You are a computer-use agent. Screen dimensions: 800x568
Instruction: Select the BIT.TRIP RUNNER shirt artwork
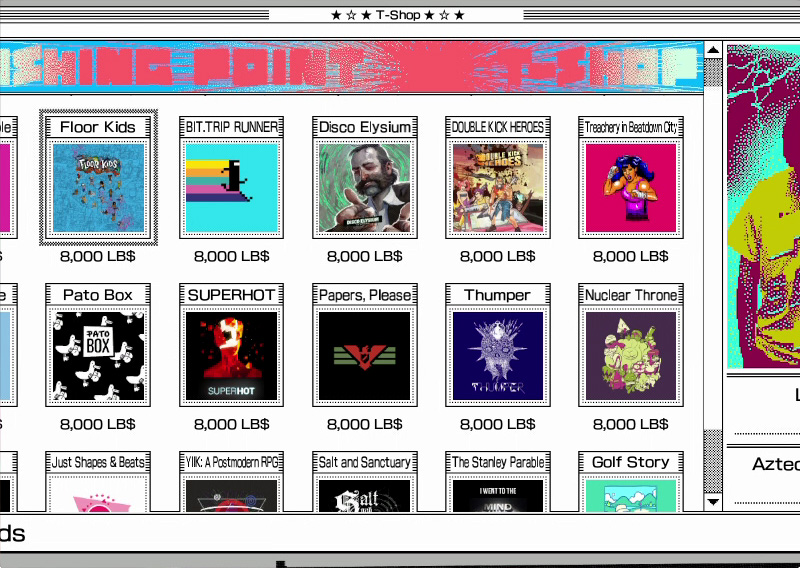[232, 188]
